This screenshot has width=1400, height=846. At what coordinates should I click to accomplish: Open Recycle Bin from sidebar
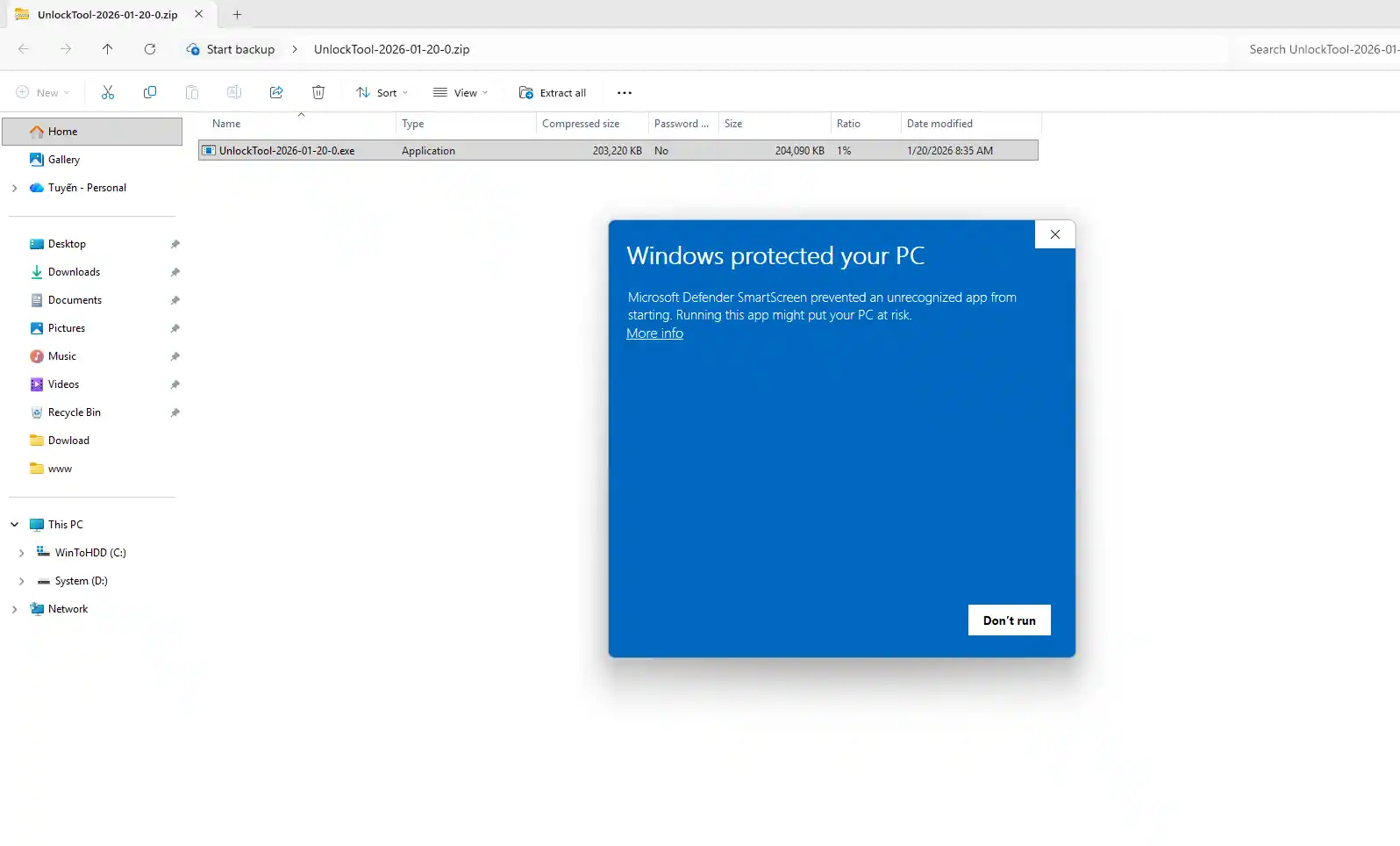[74, 412]
